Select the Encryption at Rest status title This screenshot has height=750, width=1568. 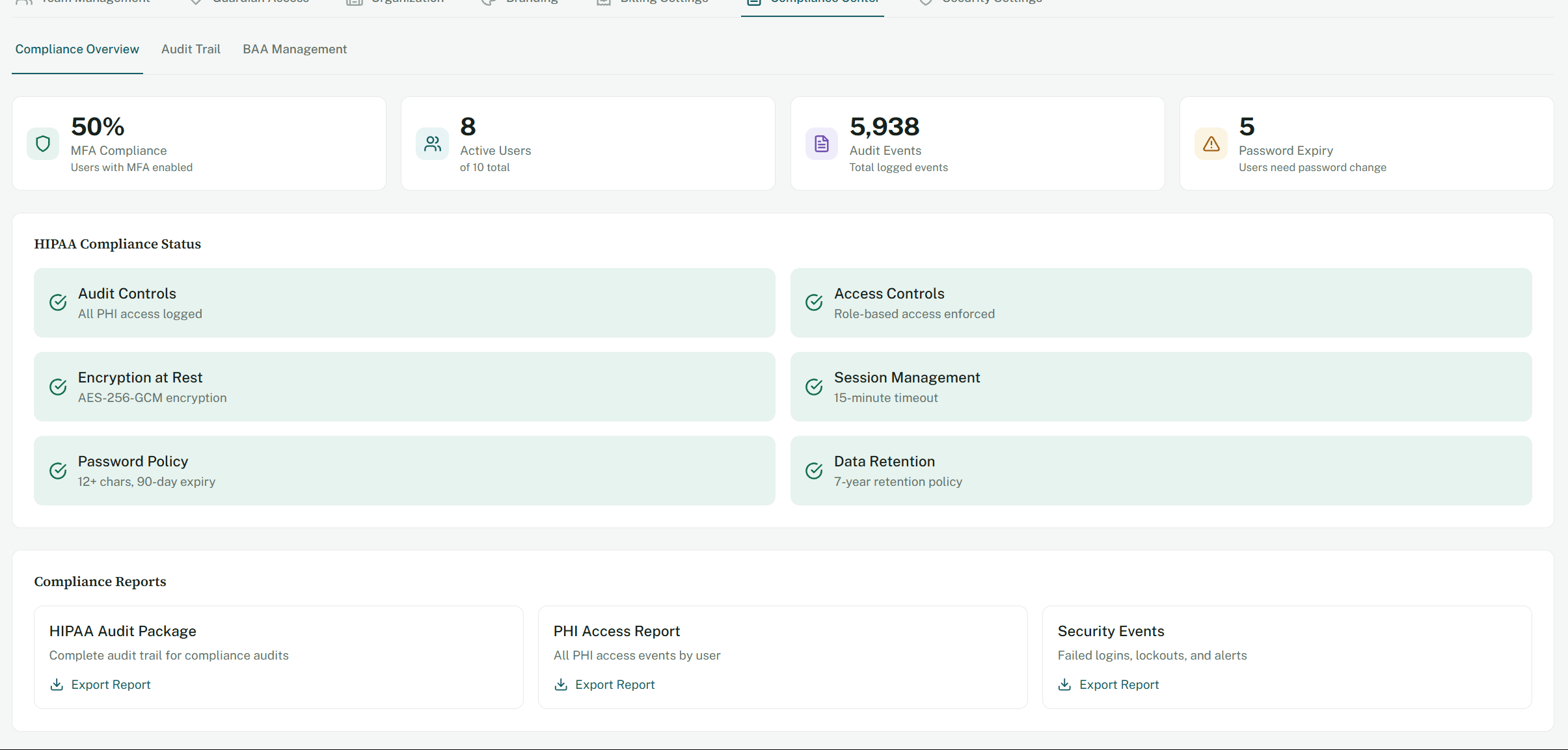[140, 377]
